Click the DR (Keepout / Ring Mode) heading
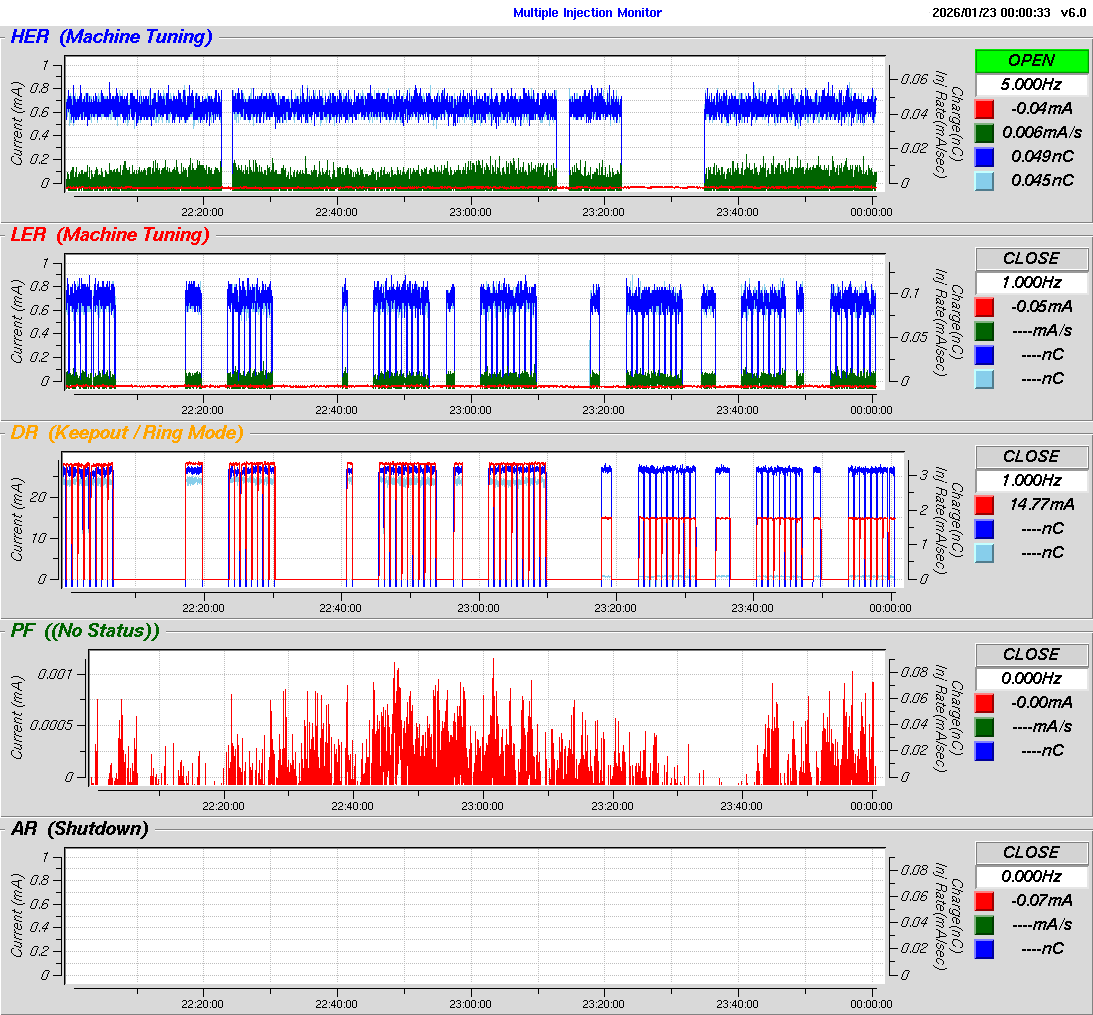 (126, 433)
